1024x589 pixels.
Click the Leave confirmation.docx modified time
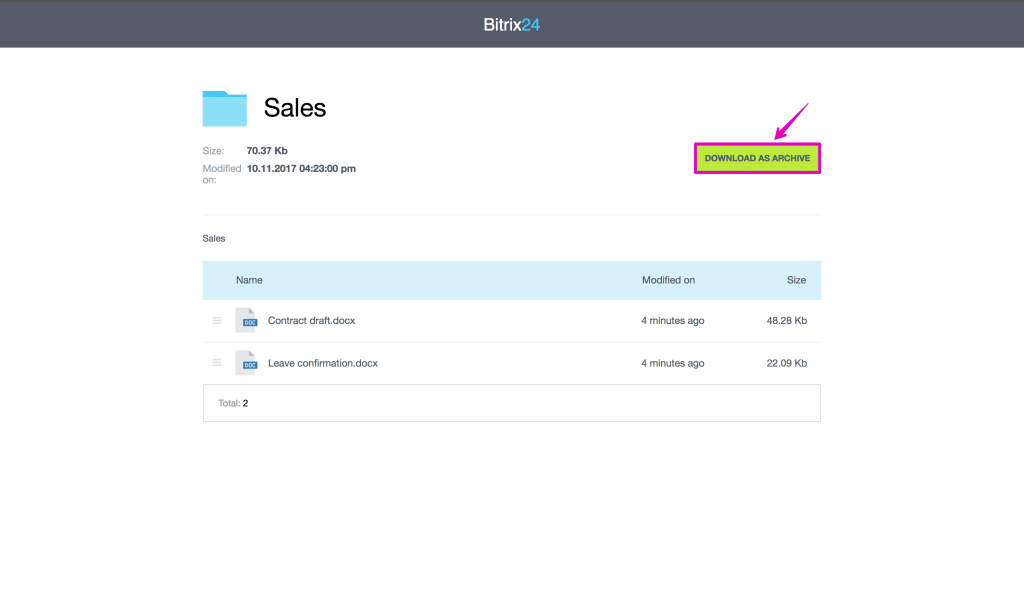(673, 363)
